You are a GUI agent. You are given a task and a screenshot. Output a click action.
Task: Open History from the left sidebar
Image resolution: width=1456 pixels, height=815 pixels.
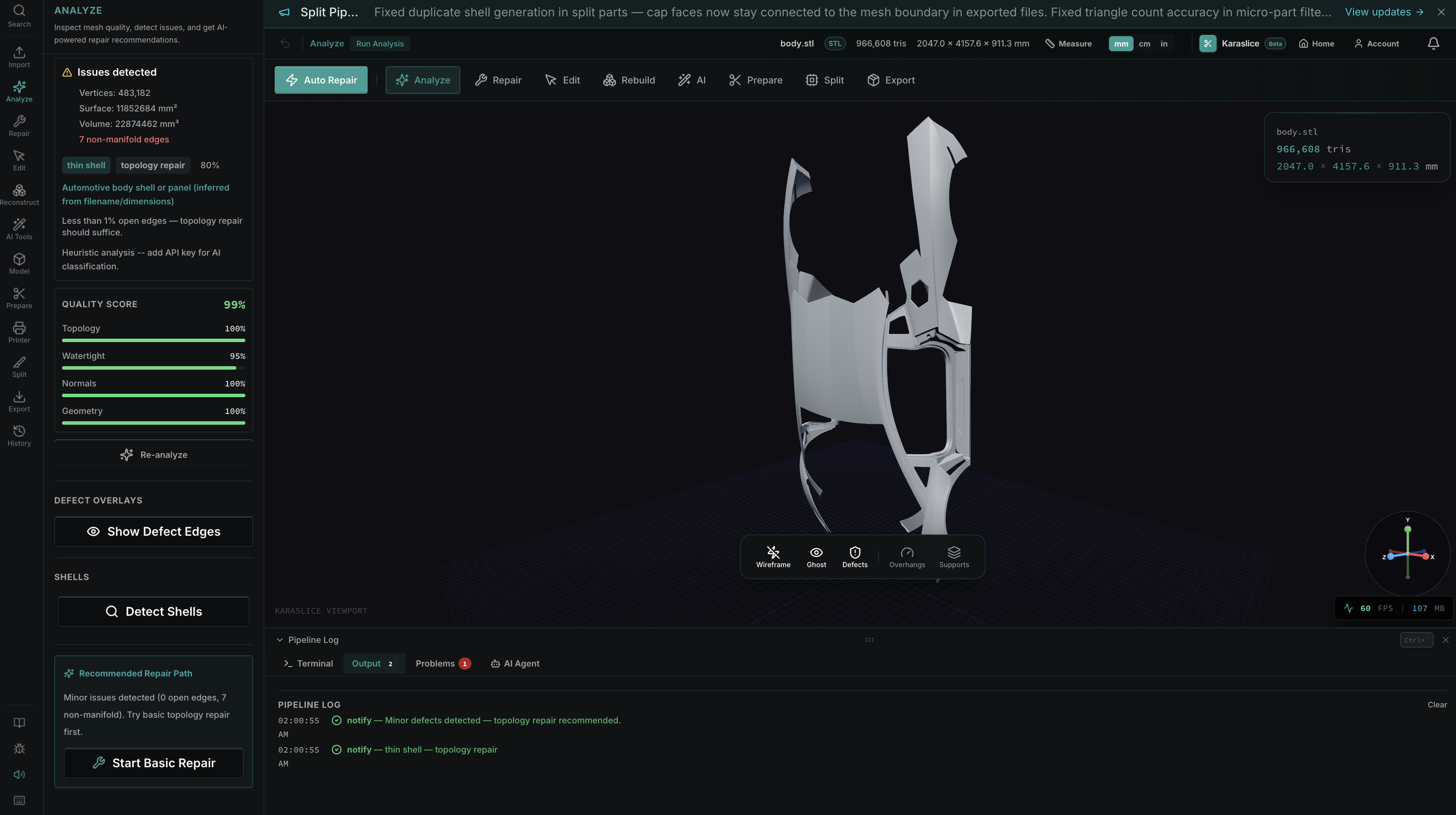19,434
